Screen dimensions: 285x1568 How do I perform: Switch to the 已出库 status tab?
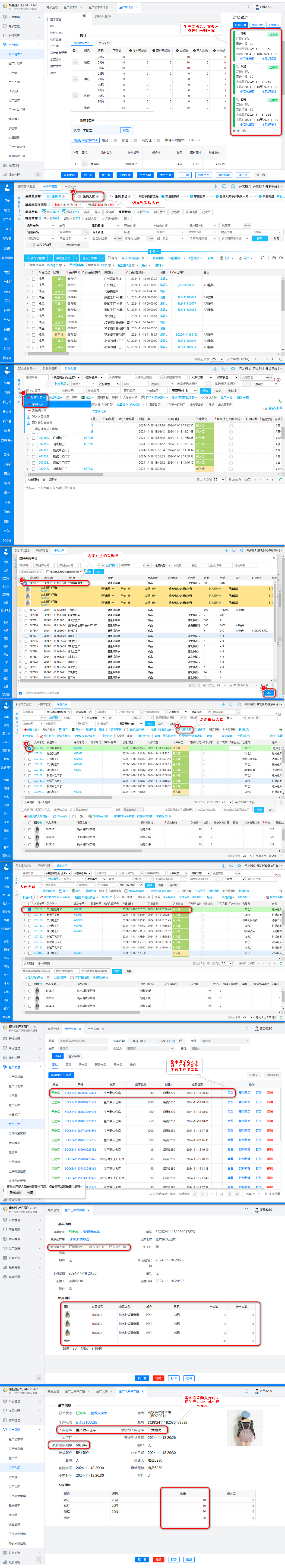[117, 1065]
